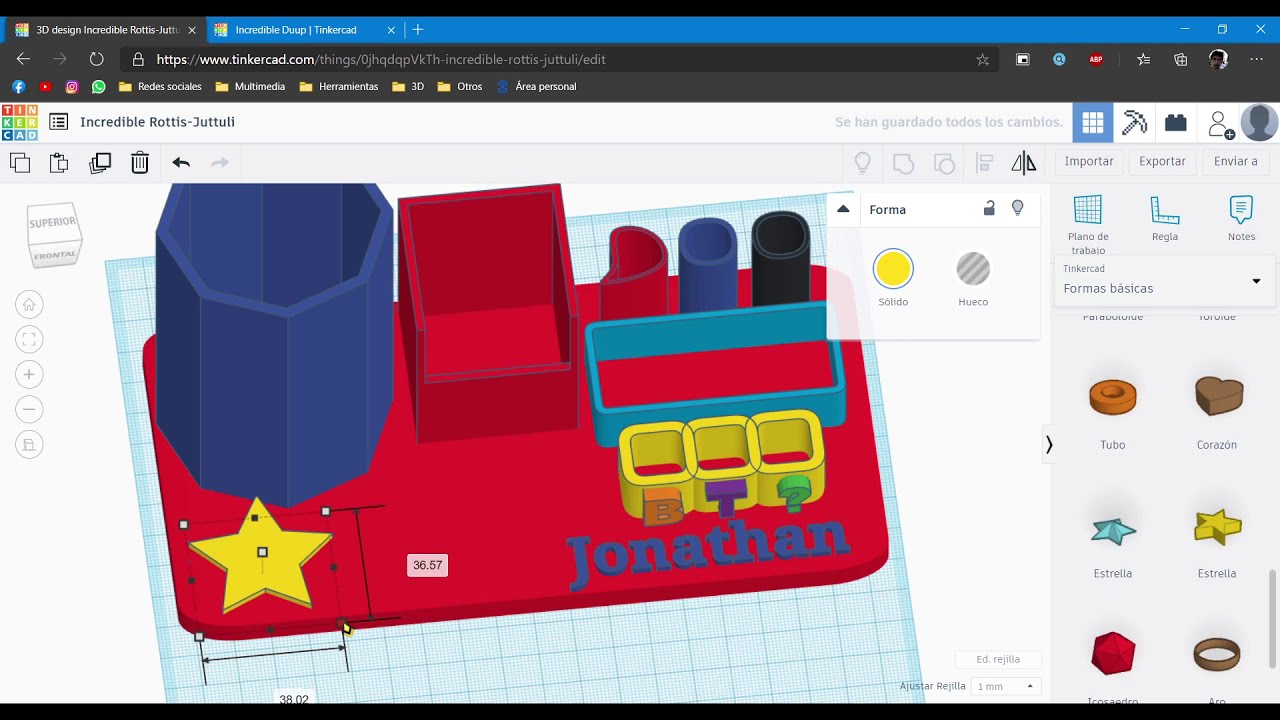The width and height of the screenshot is (1280, 720).
Task: Collapse the shapes side panel arrow
Action: pos(1048,444)
